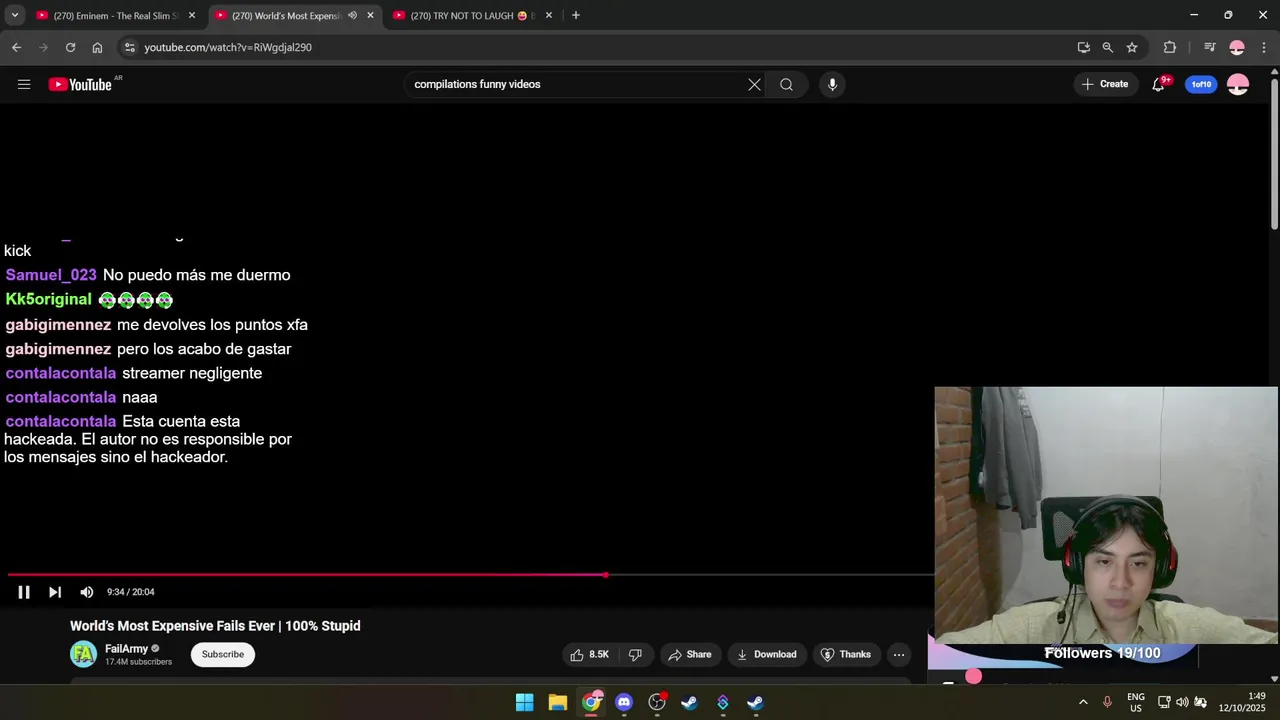The image size is (1280, 720).
Task: Close the Eminem tab
Action: [192, 16]
